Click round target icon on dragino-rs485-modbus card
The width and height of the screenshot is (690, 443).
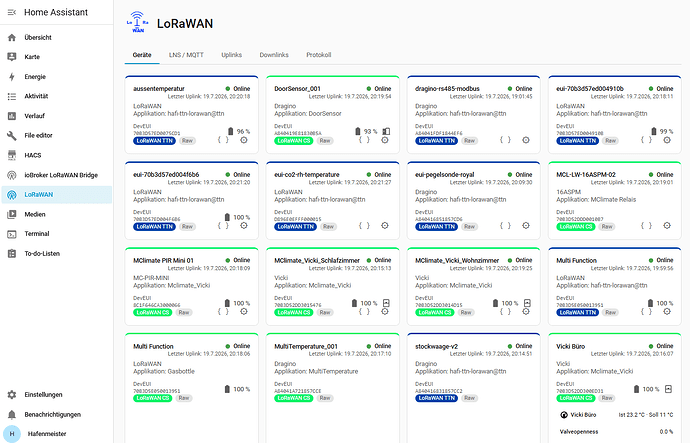tap(526, 140)
